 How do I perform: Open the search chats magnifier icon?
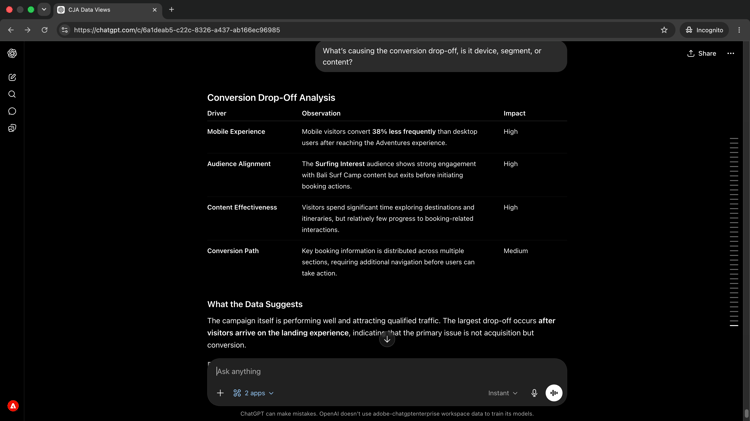(12, 94)
